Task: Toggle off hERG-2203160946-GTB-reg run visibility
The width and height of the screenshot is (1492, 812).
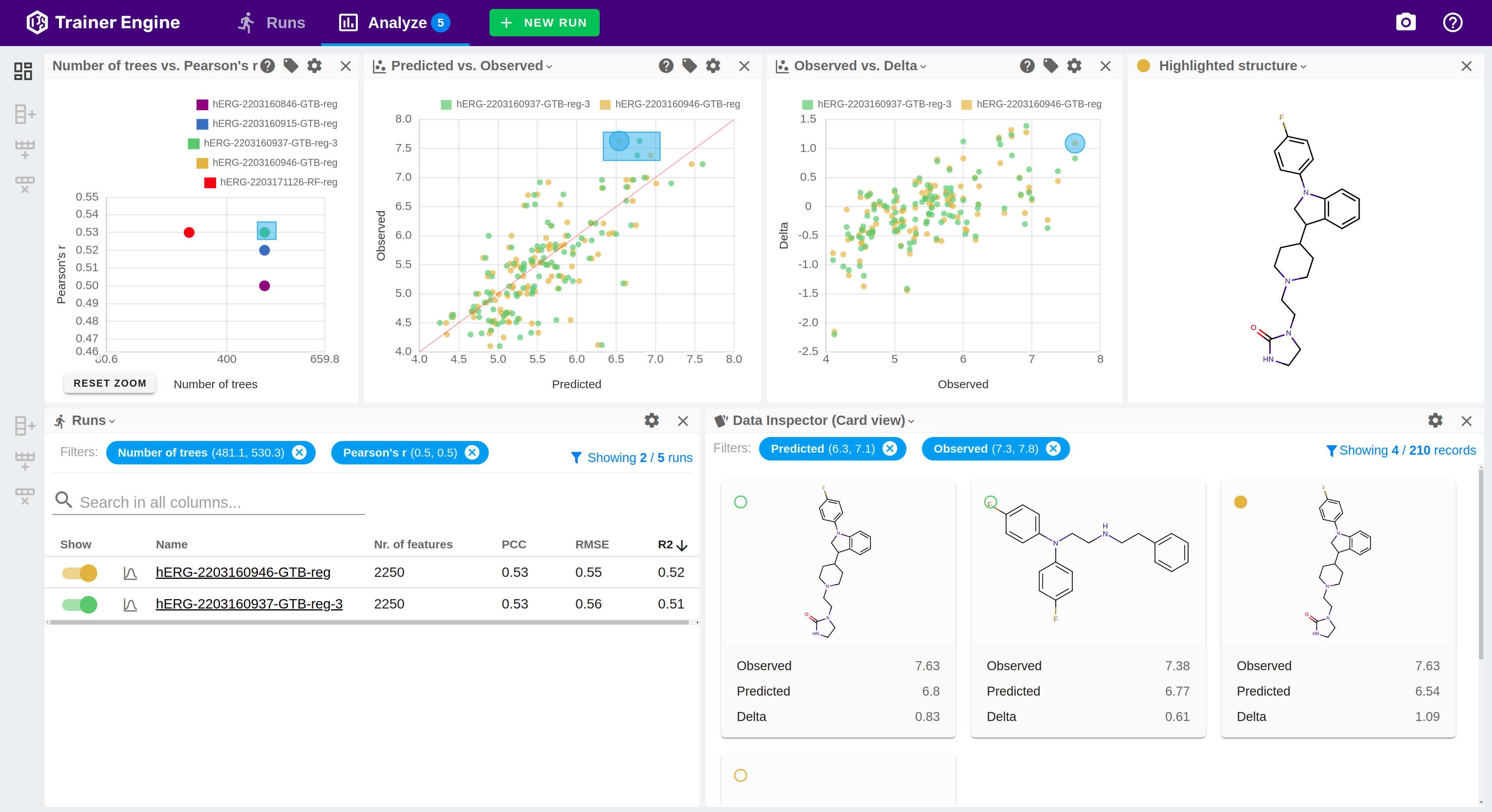Action: [80, 573]
